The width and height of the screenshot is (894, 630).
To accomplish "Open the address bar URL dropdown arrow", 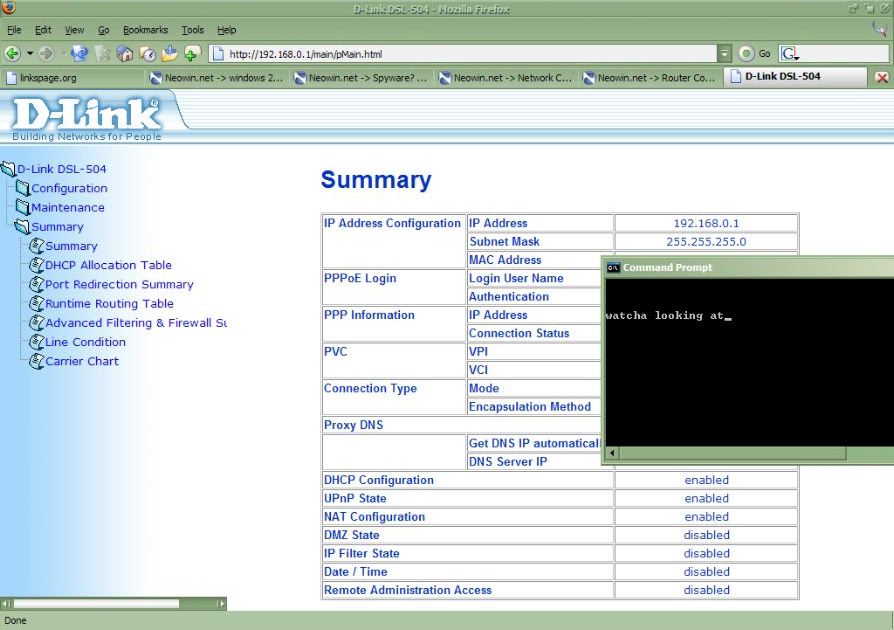I will click(x=725, y=54).
